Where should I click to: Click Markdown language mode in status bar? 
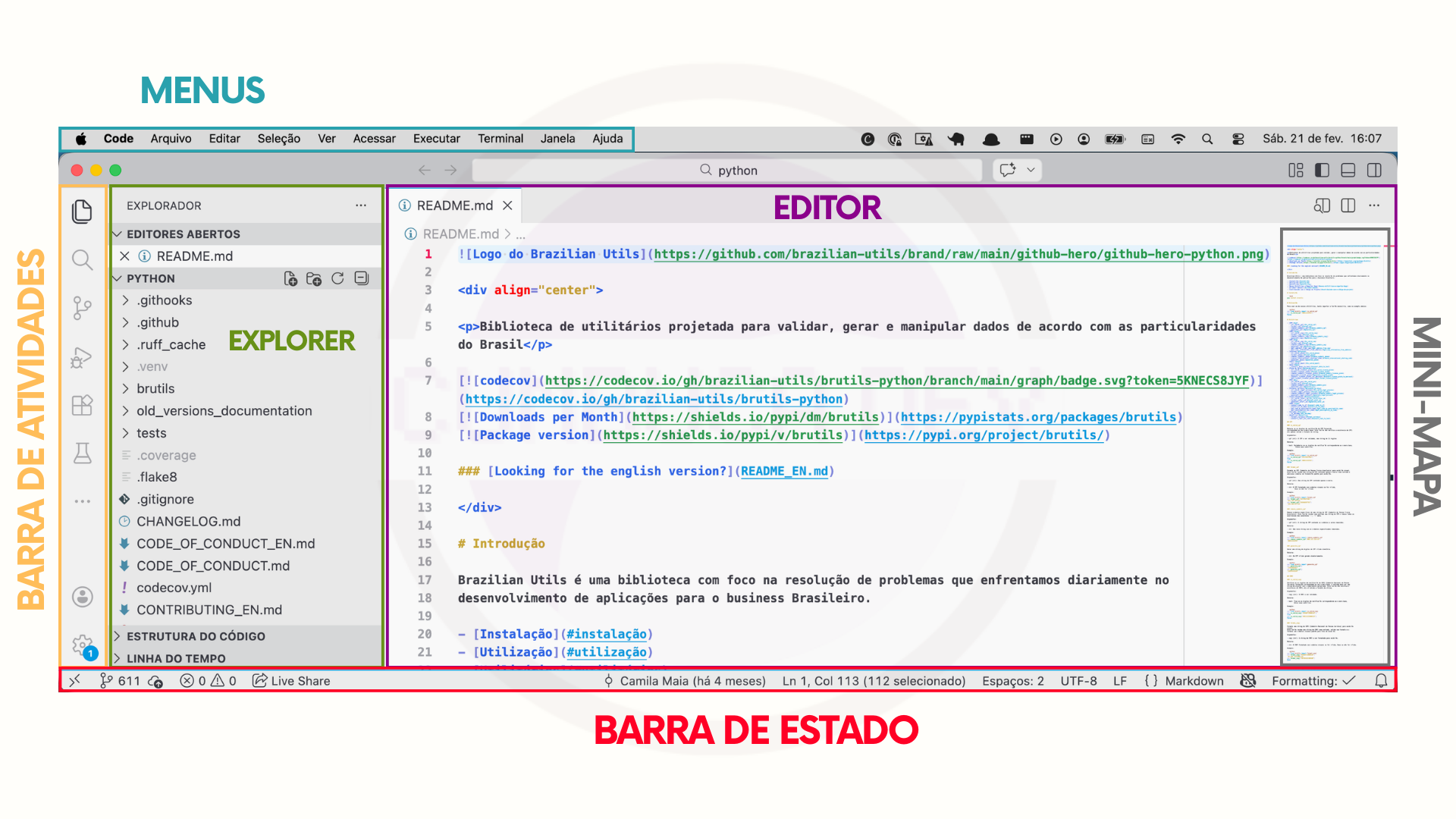[x=1194, y=681]
